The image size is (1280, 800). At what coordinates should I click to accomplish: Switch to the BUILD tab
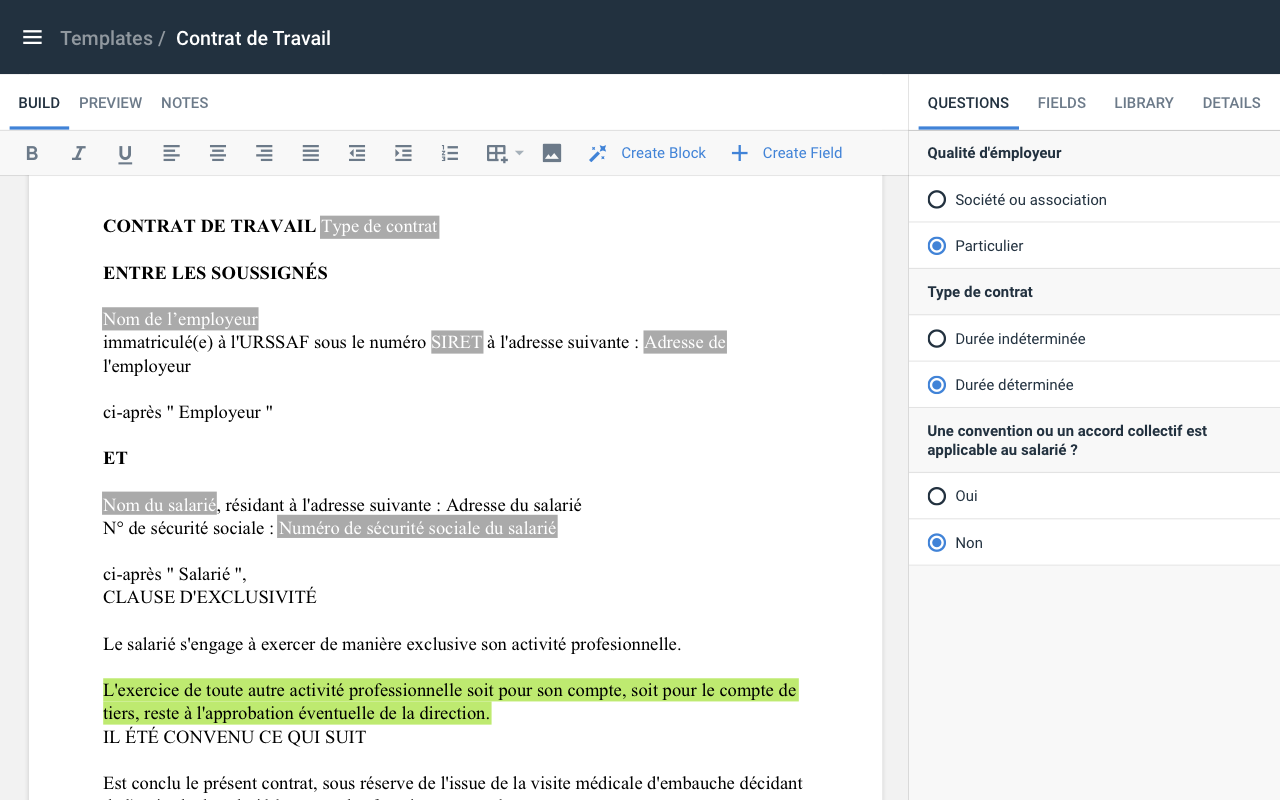point(39,103)
